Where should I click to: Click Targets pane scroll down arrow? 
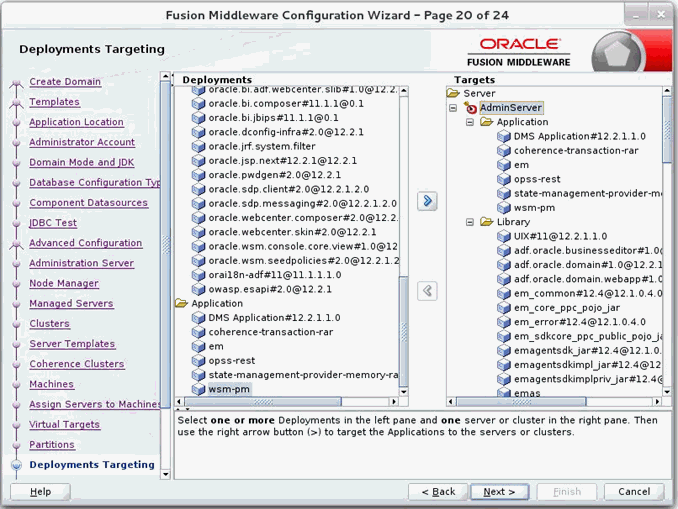[667, 392]
